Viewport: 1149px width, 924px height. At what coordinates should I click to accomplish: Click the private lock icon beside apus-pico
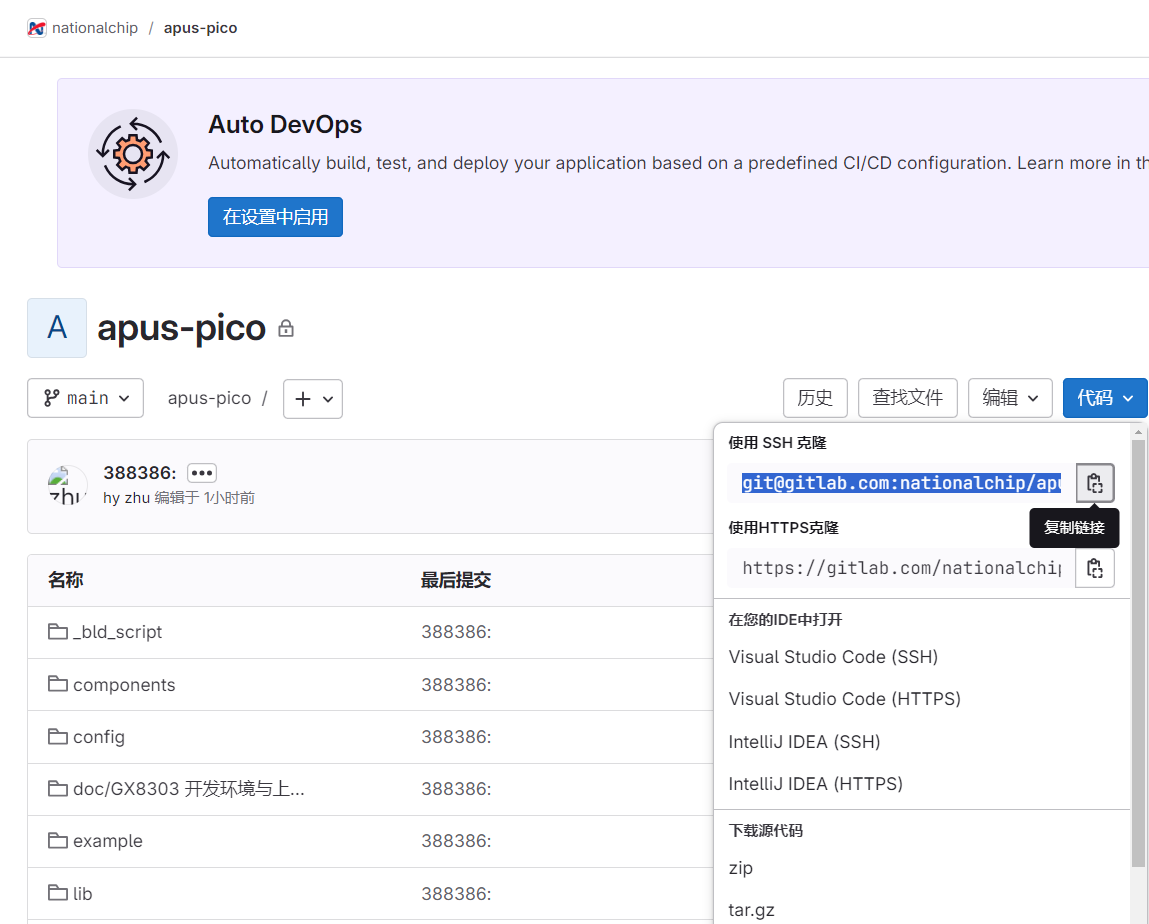point(286,328)
